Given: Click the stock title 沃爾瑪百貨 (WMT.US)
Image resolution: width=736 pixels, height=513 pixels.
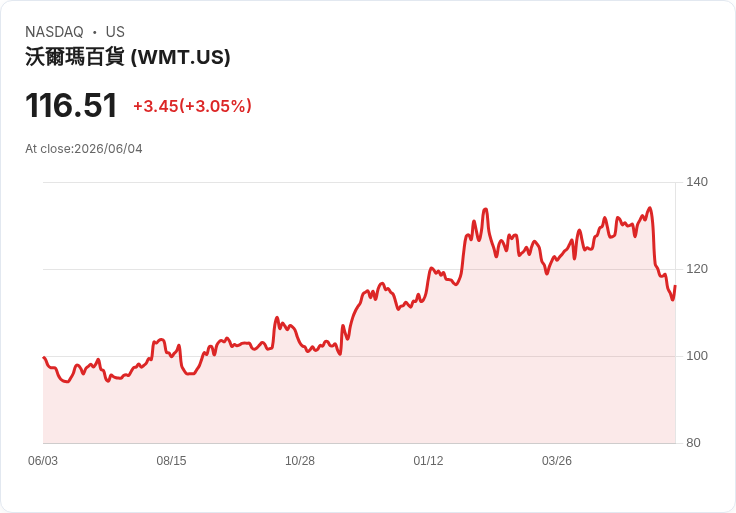Looking at the screenshot, I should coord(128,57).
